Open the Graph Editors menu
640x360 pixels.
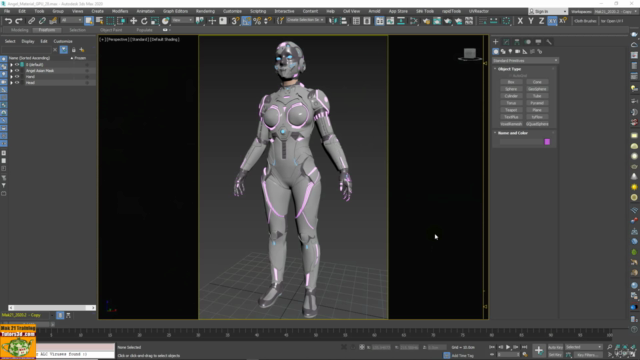(175, 11)
